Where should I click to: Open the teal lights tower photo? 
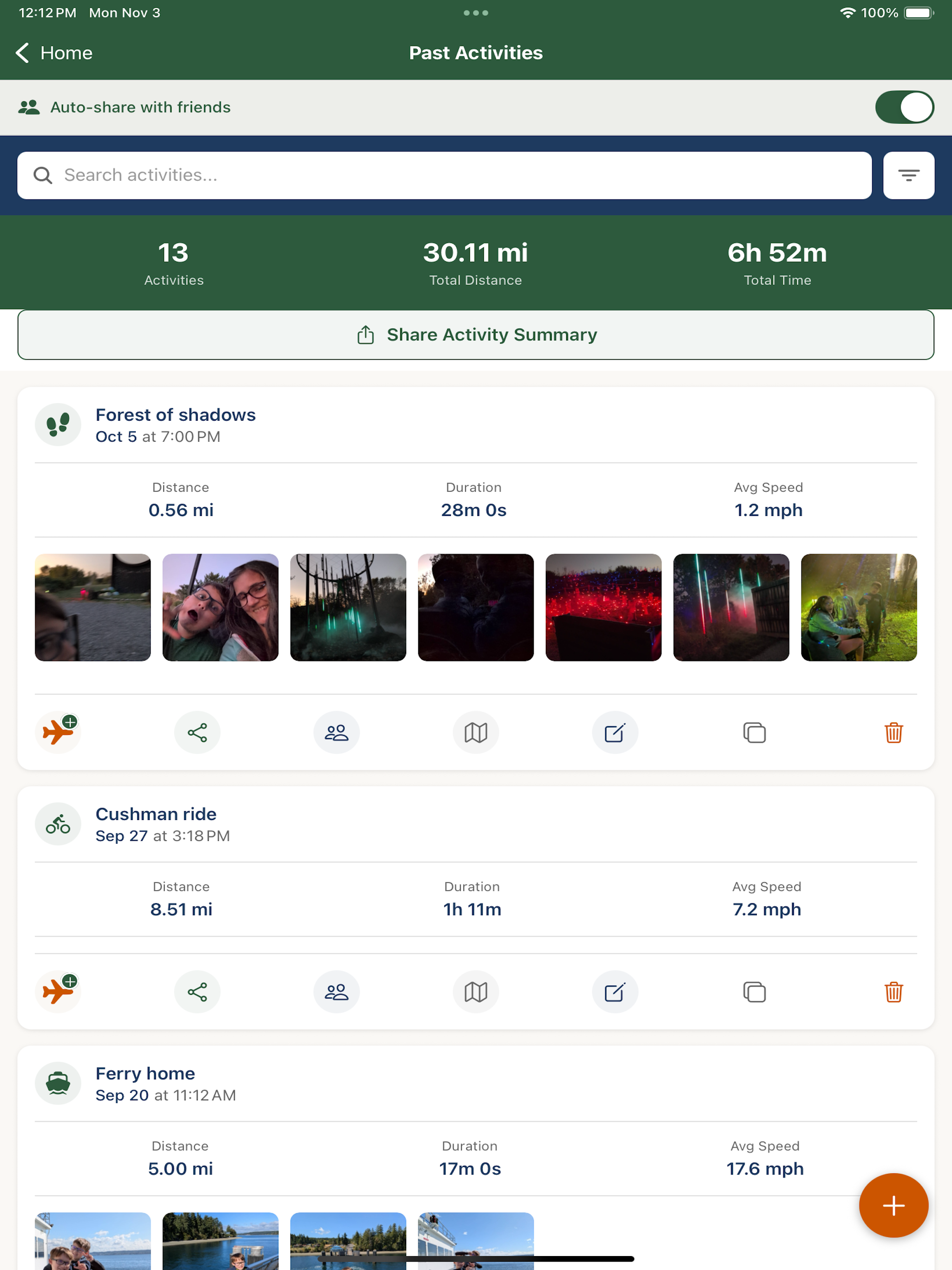point(348,608)
